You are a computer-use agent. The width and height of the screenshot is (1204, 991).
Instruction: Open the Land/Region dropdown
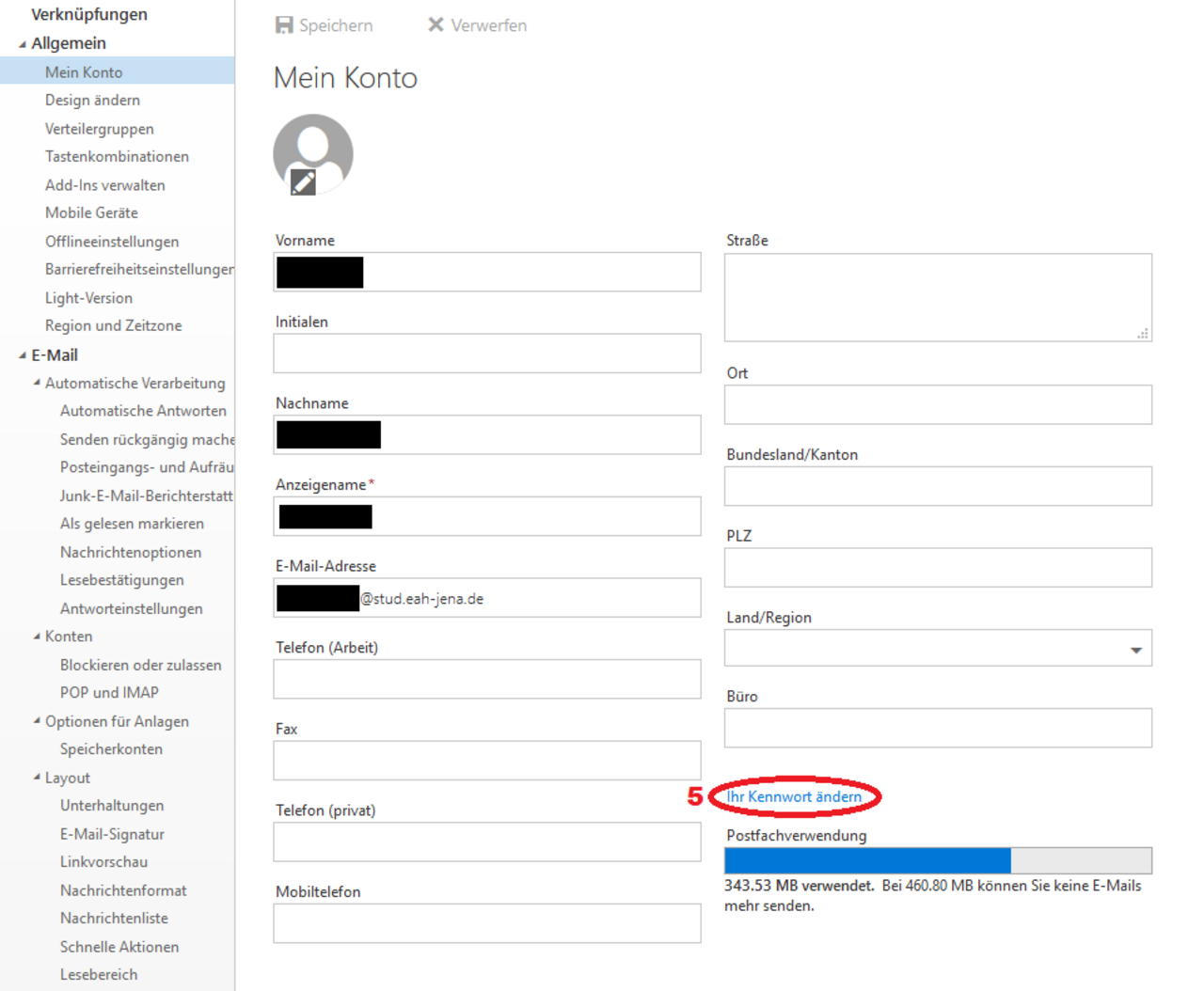pyautogui.click(x=1135, y=650)
